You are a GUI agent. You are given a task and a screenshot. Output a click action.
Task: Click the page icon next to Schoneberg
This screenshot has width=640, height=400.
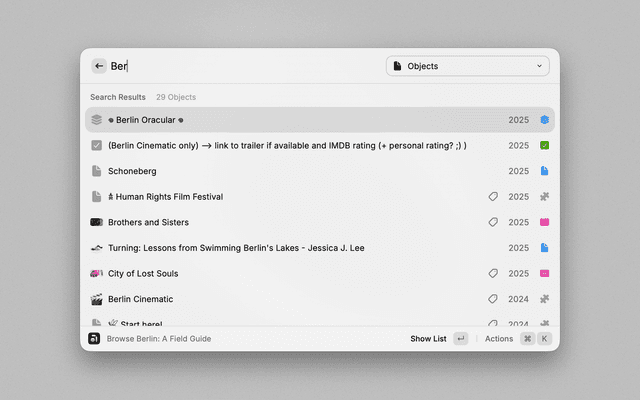click(97, 171)
